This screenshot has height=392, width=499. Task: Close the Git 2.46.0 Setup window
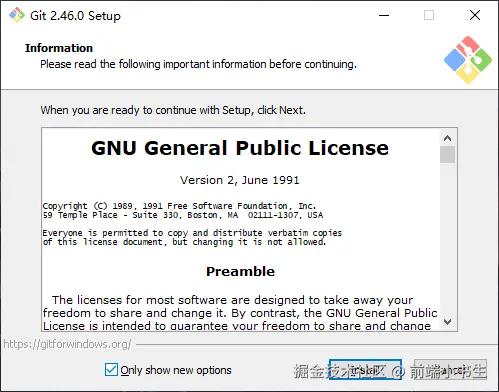(x=475, y=15)
